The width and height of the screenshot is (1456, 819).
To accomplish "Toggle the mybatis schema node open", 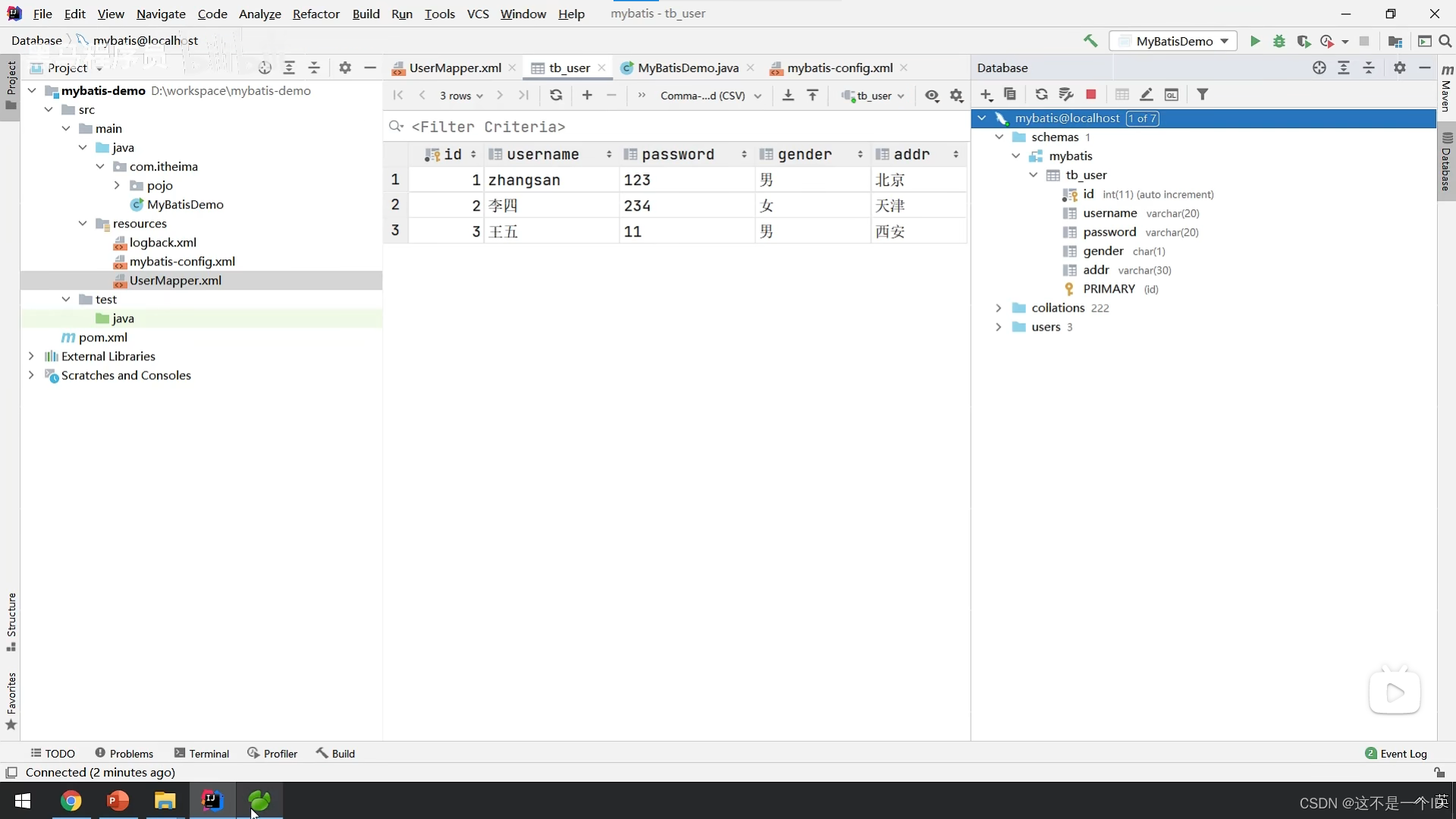I will (1016, 156).
